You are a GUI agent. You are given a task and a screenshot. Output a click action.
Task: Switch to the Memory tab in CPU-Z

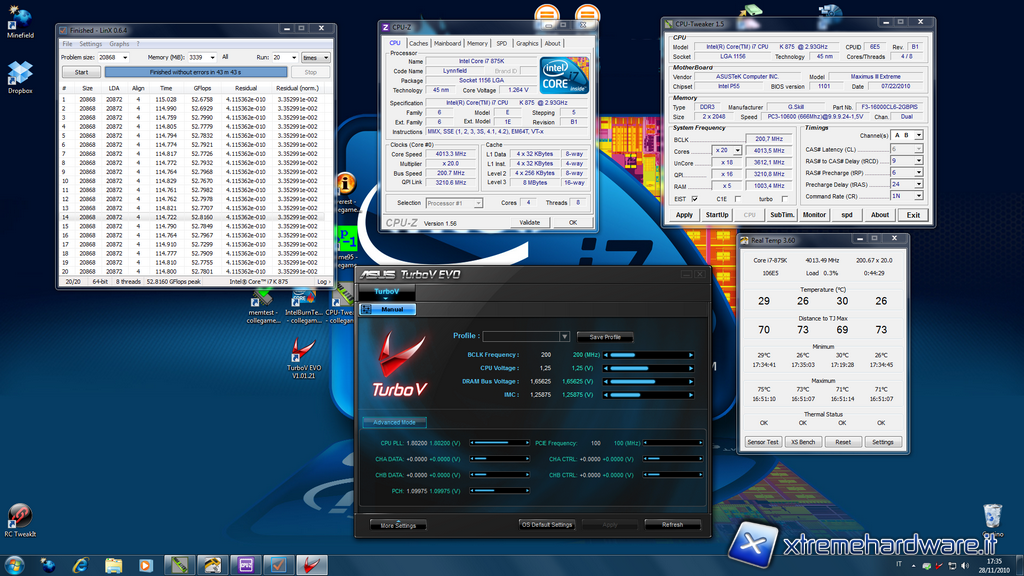477,43
